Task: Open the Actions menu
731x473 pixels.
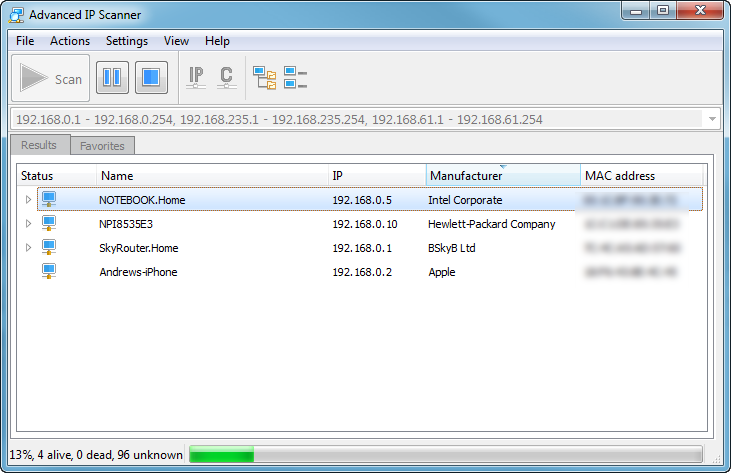Action: click(70, 41)
